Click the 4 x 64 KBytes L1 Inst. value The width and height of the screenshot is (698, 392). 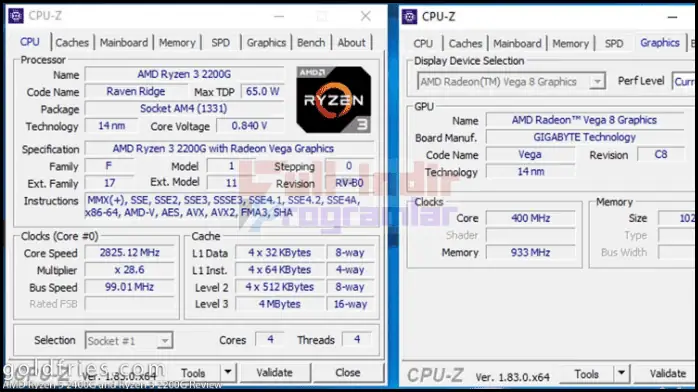280,270
